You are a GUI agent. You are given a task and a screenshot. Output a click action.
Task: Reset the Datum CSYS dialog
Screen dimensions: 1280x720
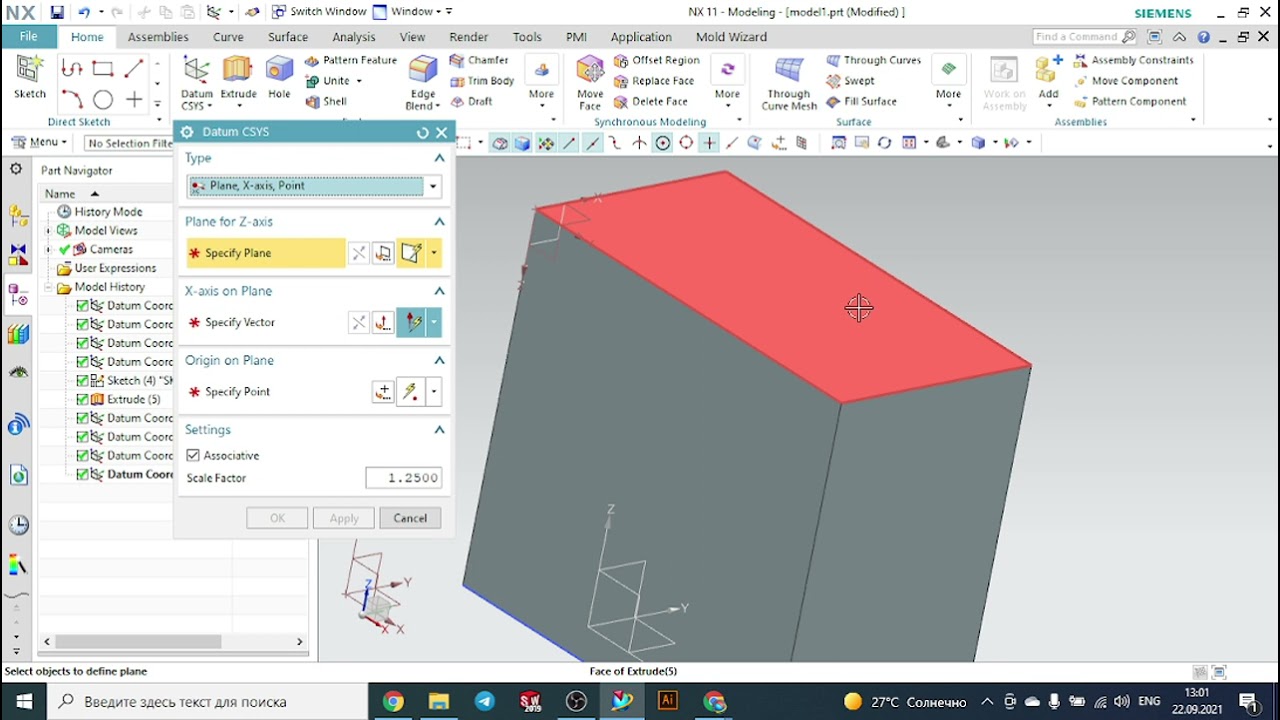[x=422, y=132]
